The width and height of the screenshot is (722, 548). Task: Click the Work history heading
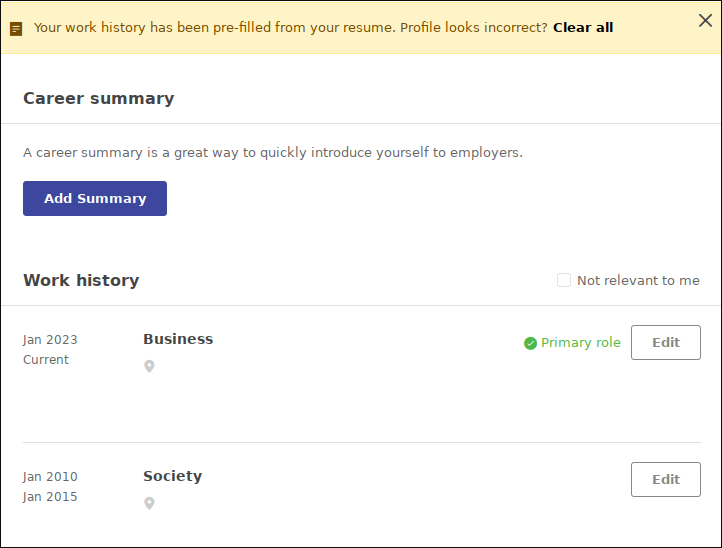[81, 280]
